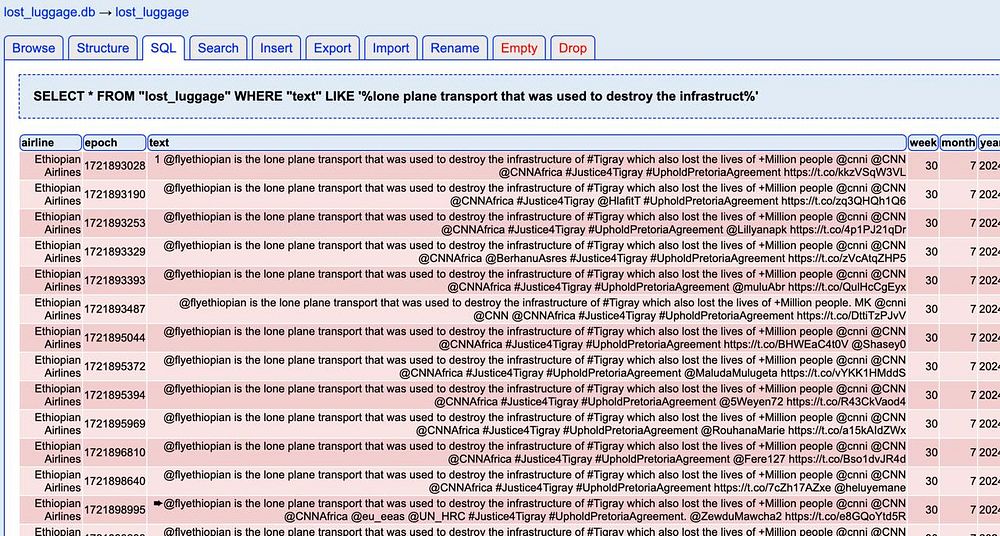Click tweet text mentioning @MaludaMulugeta

[527, 367]
